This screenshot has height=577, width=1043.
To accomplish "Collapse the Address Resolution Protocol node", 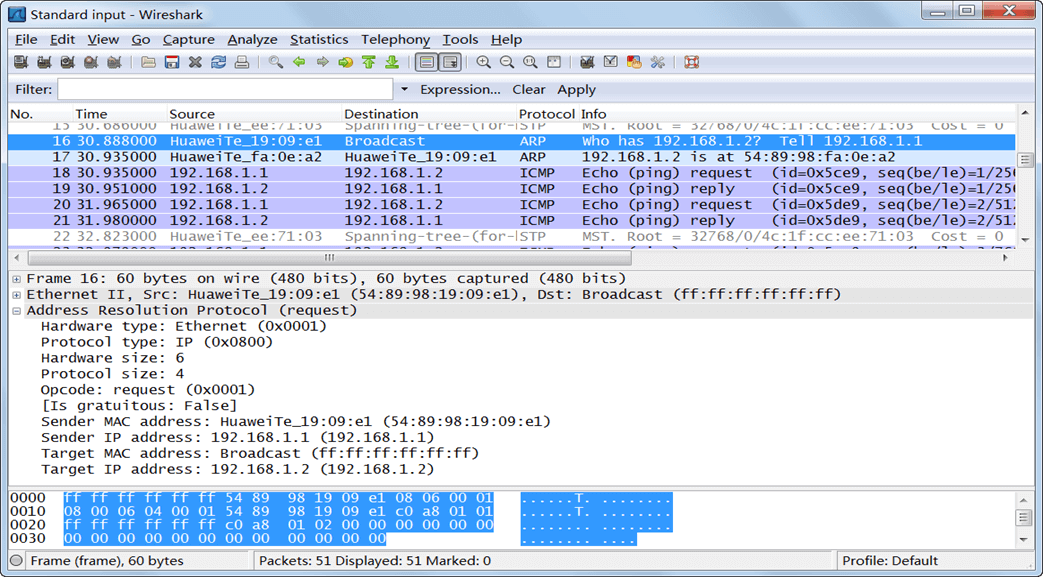I will 17,311.
